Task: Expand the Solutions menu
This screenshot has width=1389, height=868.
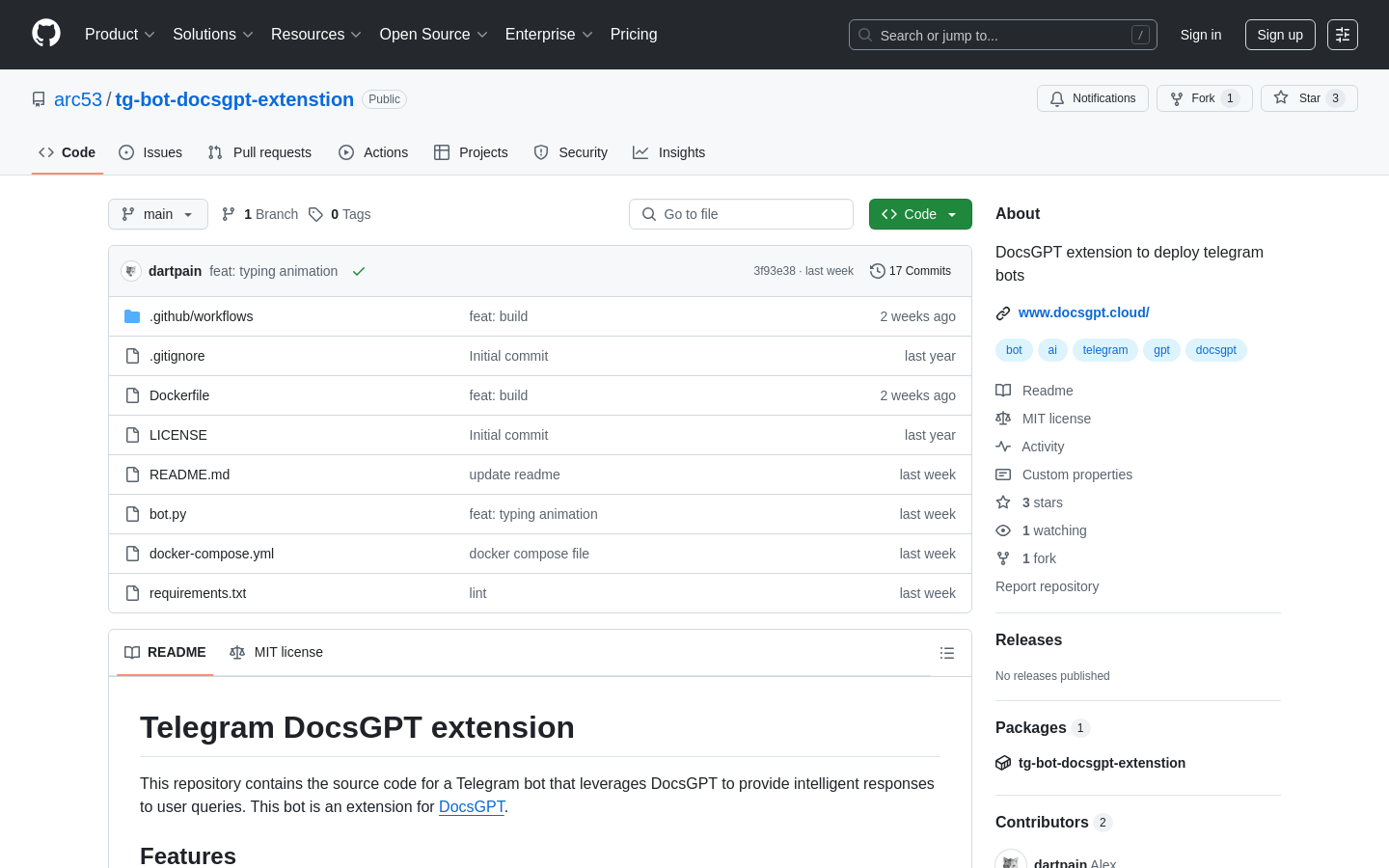Action: [213, 35]
